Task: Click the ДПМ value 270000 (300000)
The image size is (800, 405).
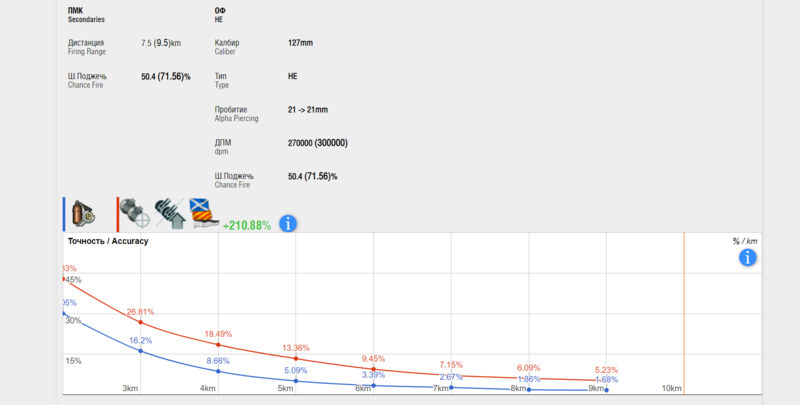Action: coord(318,143)
